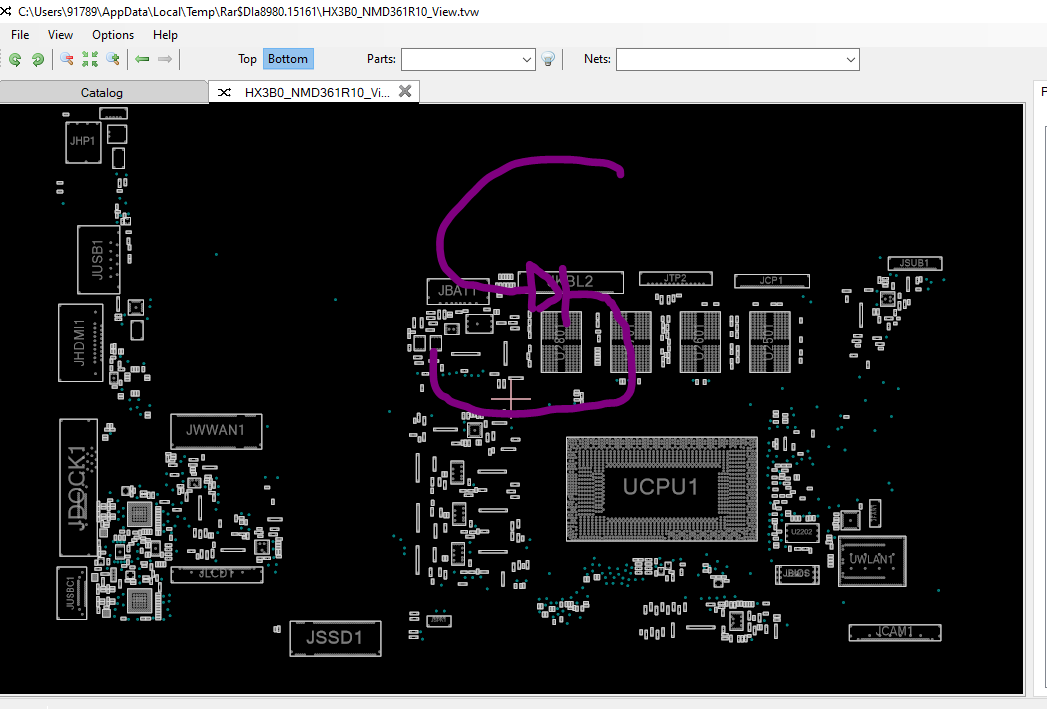Select the JWWAN1 connector
Image resolution: width=1047 pixels, height=709 pixels.
(x=216, y=431)
